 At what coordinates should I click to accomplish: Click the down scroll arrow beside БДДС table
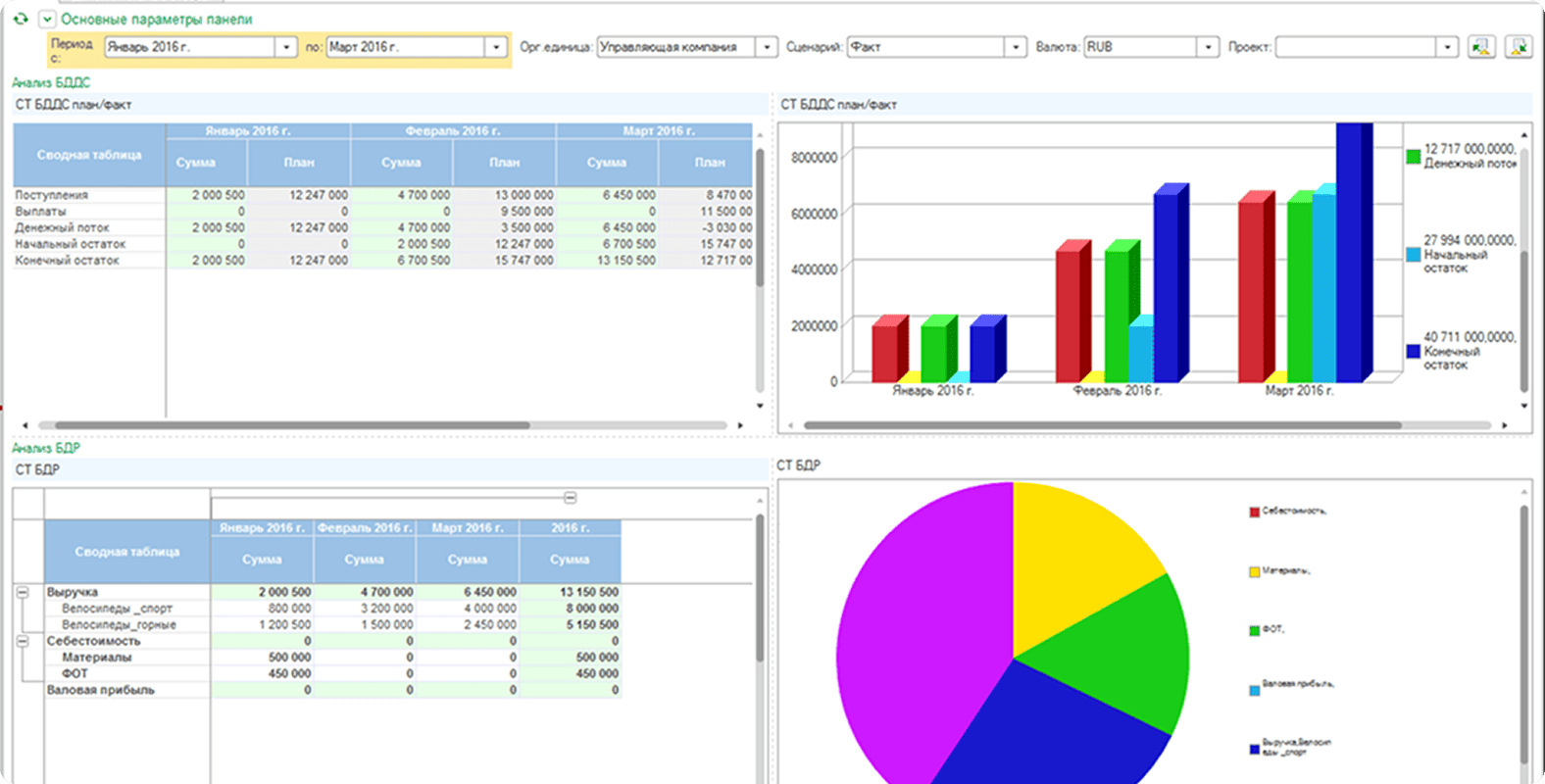[760, 406]
